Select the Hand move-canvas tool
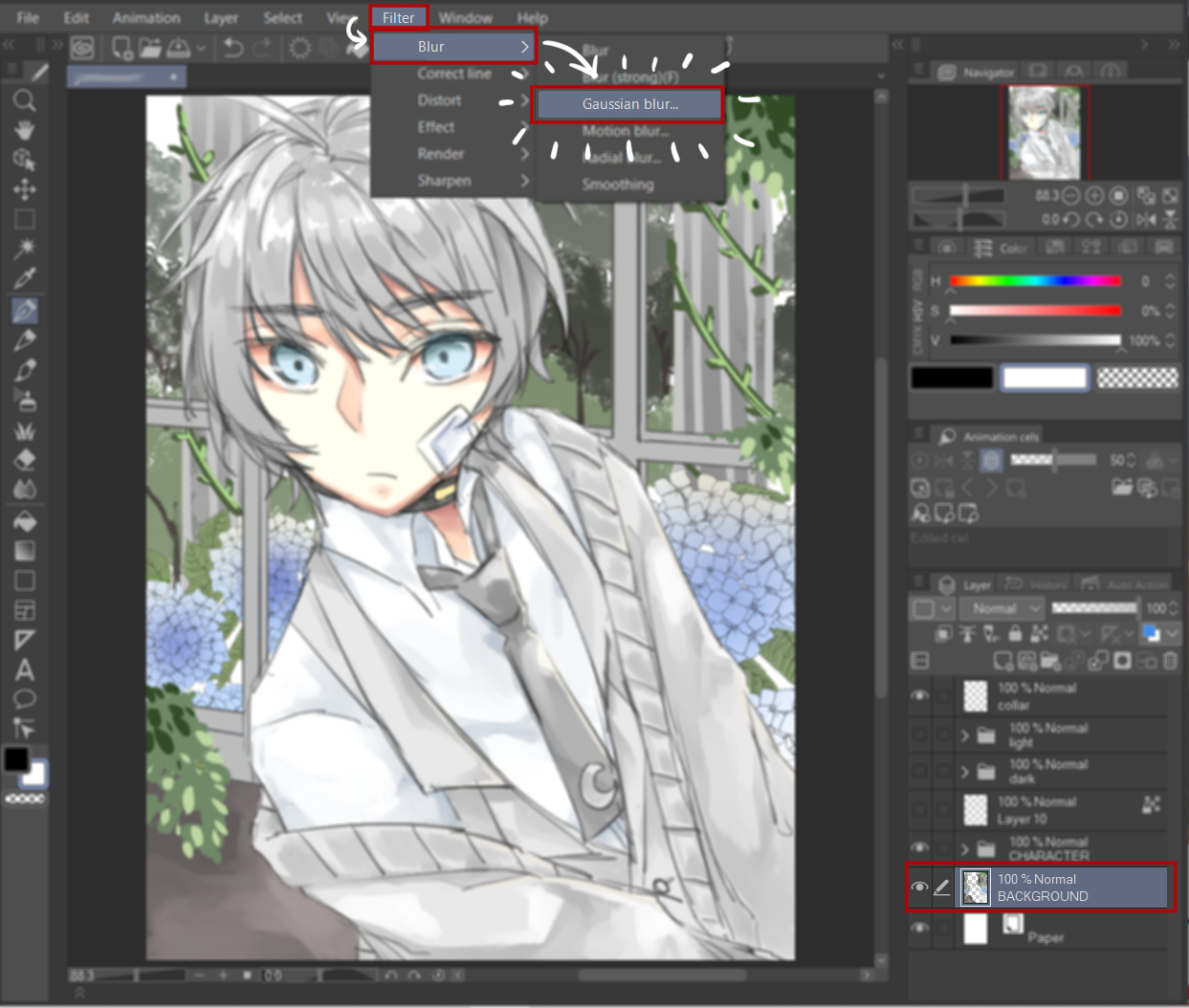The width and height of the screenshot is (1189, 1008). coord(25,130)
